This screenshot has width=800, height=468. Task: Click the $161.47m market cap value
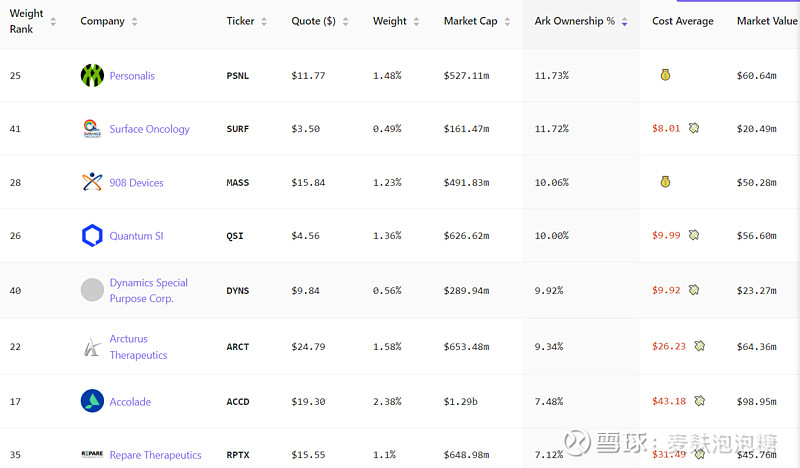point(466,129)
